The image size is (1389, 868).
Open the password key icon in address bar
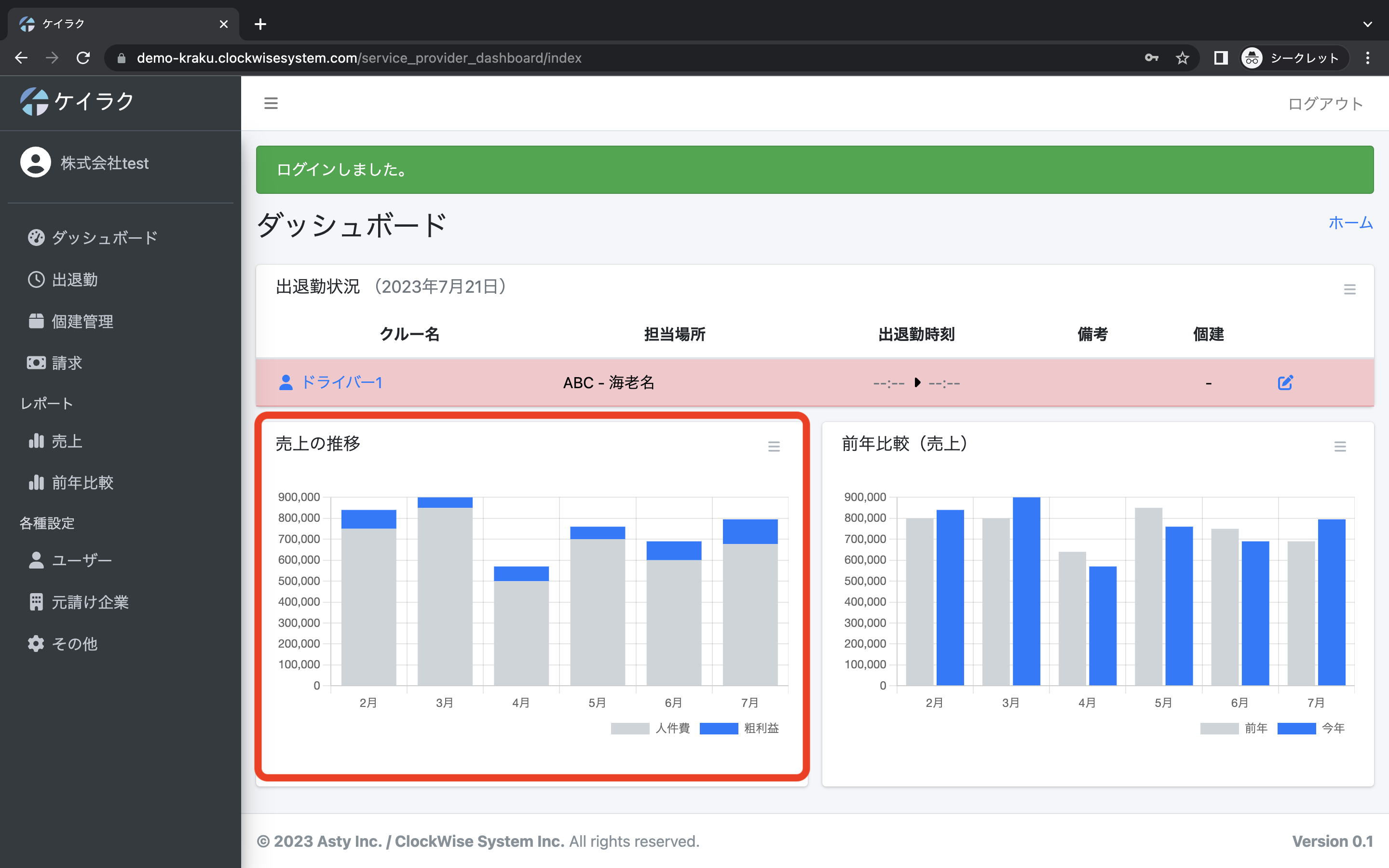click(x=1151, y=58)
